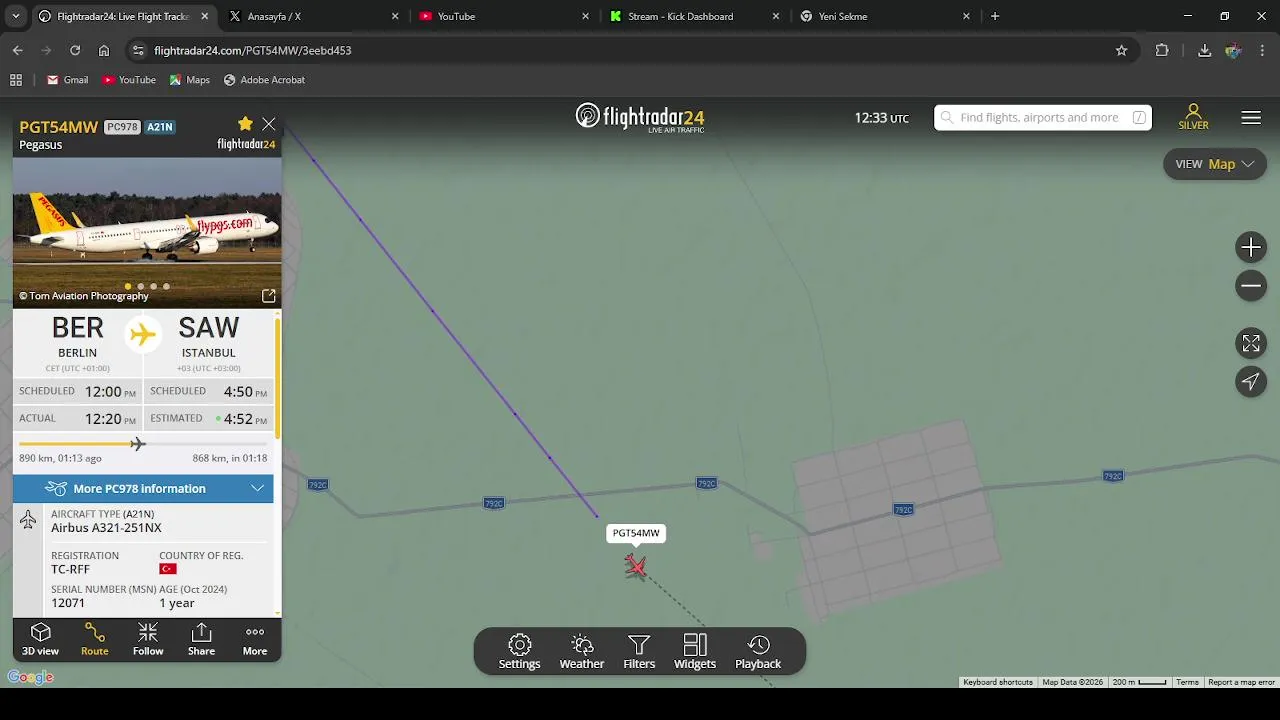Open map Settings

519,652
